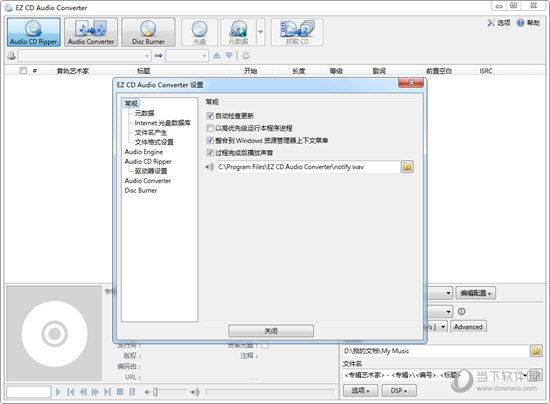Viewport: 550px width, 404px height.
Task: Click the notify.wav sound path field
Action: click(308, 167)
